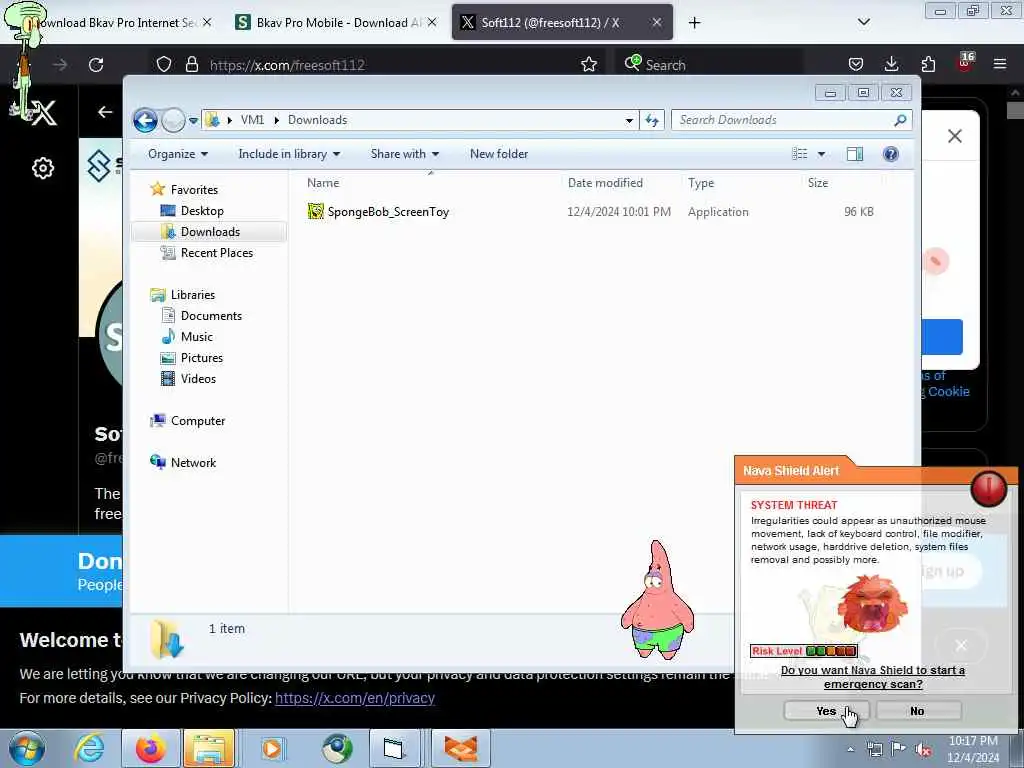
Task: Open the Include in library menu
Action: (x=289, y=154)
